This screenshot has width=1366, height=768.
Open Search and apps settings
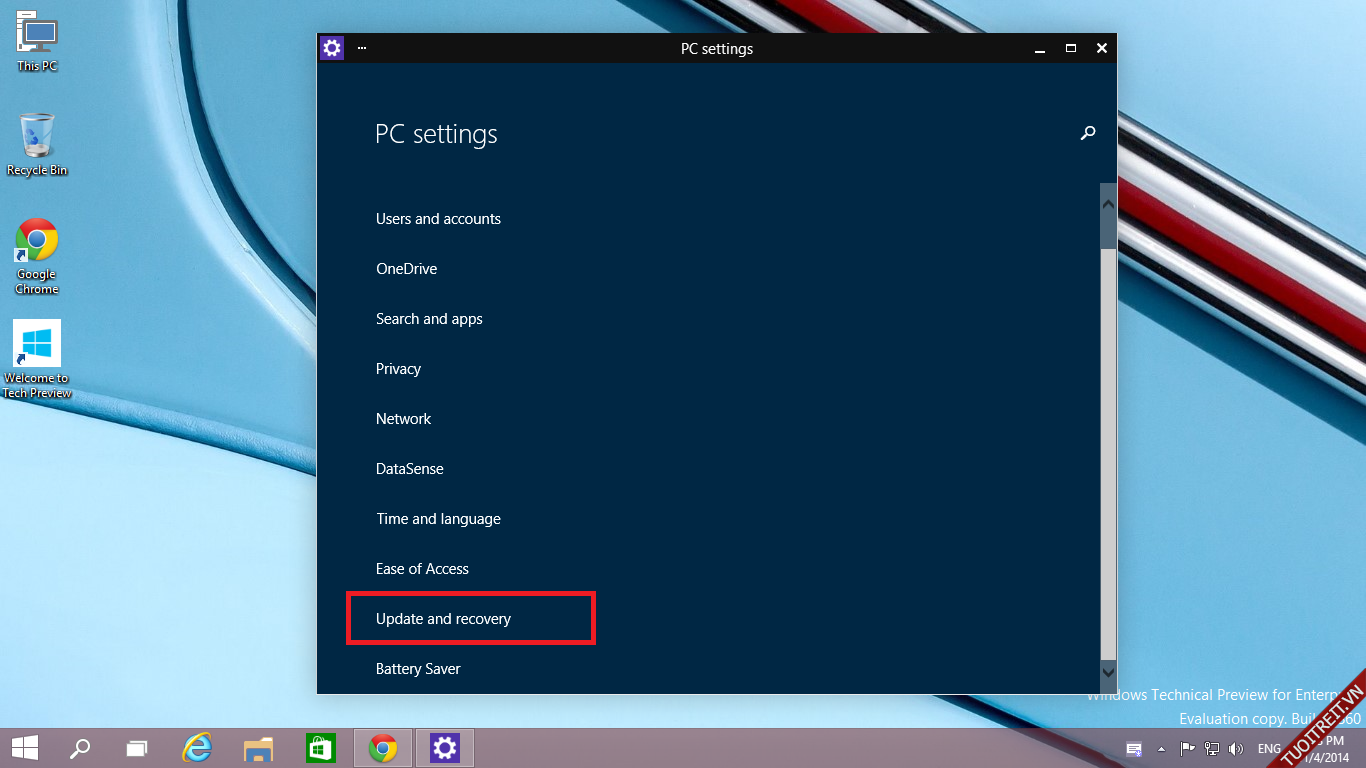point(429,319)
